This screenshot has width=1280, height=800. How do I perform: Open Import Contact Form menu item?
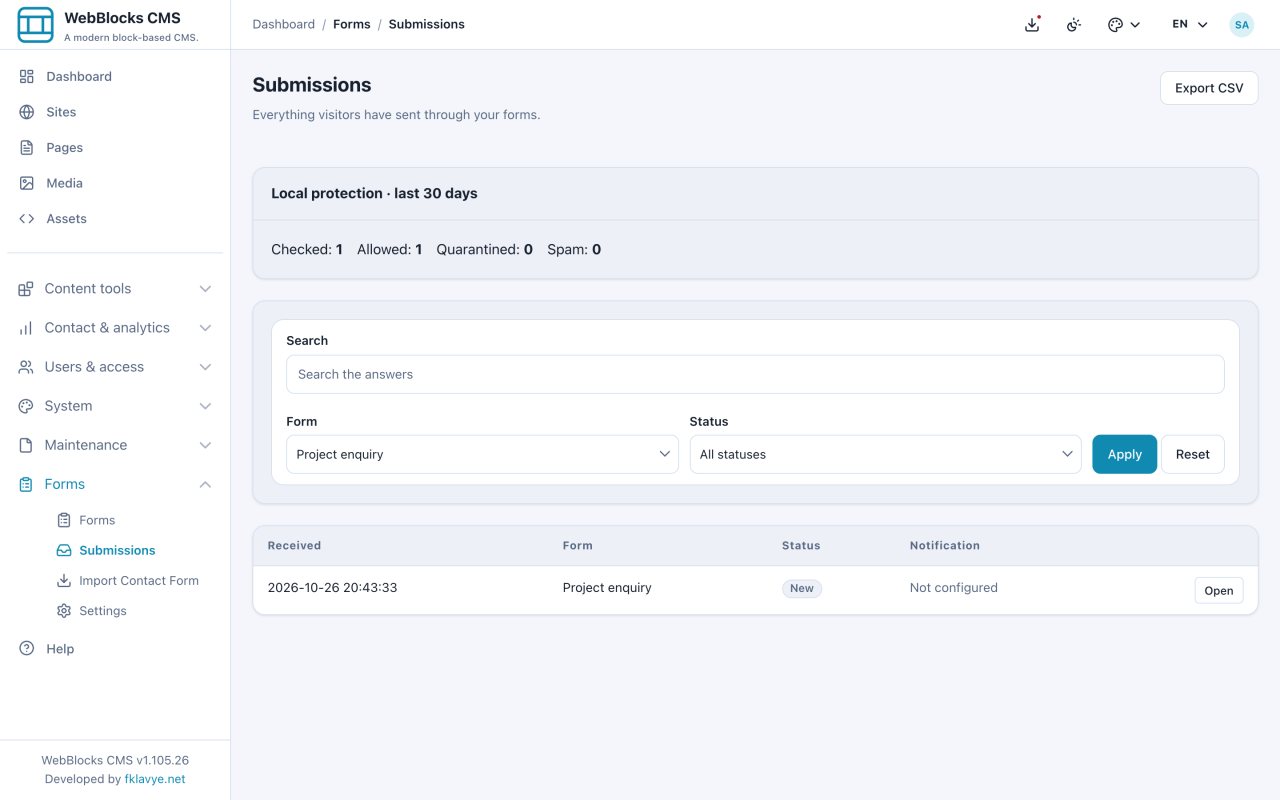[x=132, y=580]
